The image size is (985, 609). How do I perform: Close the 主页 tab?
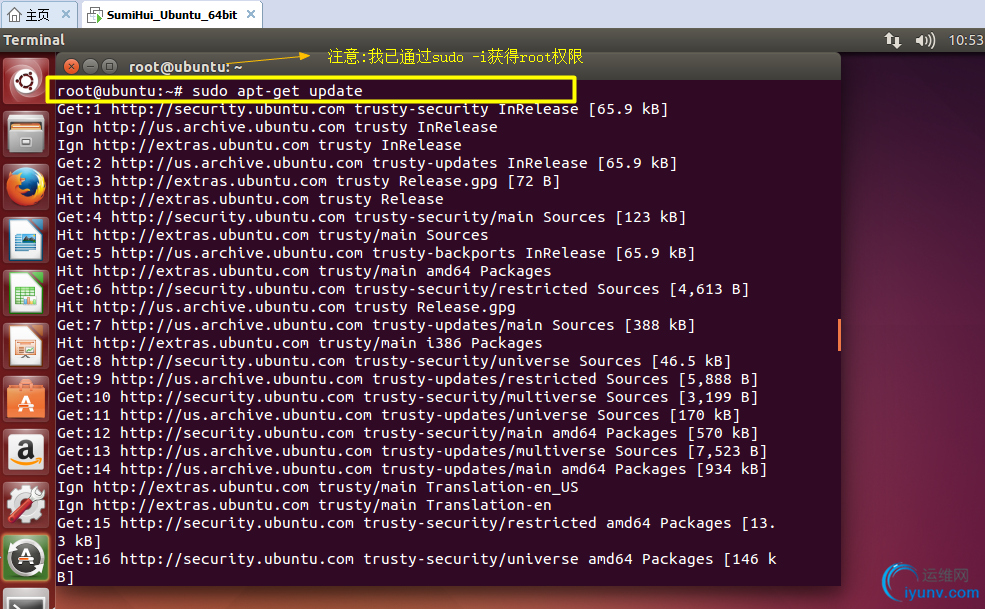pos(66,14)
